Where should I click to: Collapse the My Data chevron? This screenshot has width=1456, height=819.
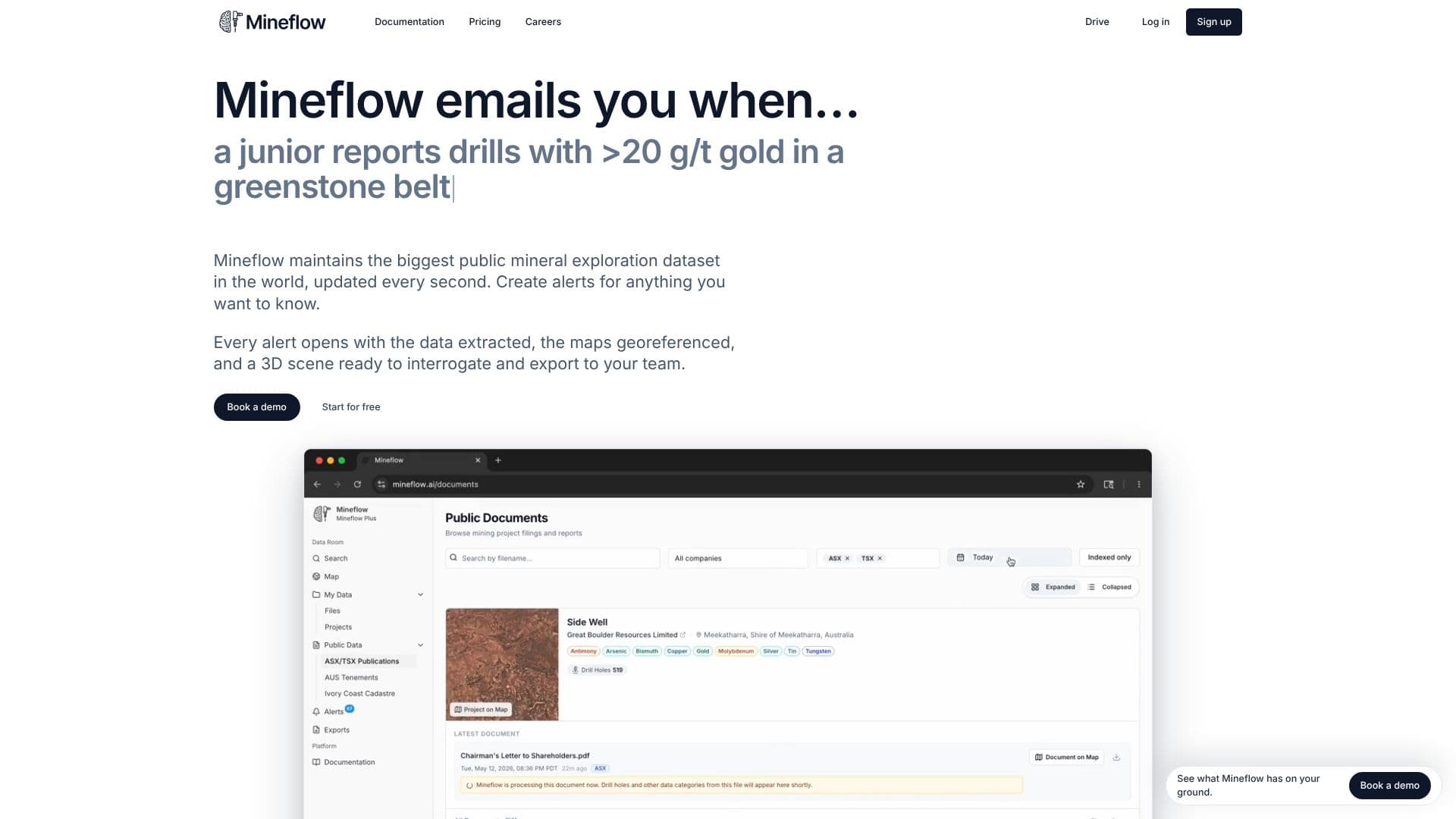[420, 595]
